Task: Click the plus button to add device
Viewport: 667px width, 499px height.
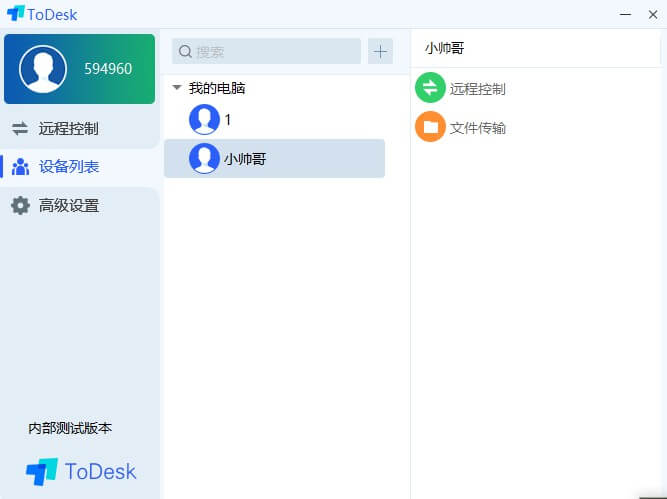Action: click(x=380, y=51)
